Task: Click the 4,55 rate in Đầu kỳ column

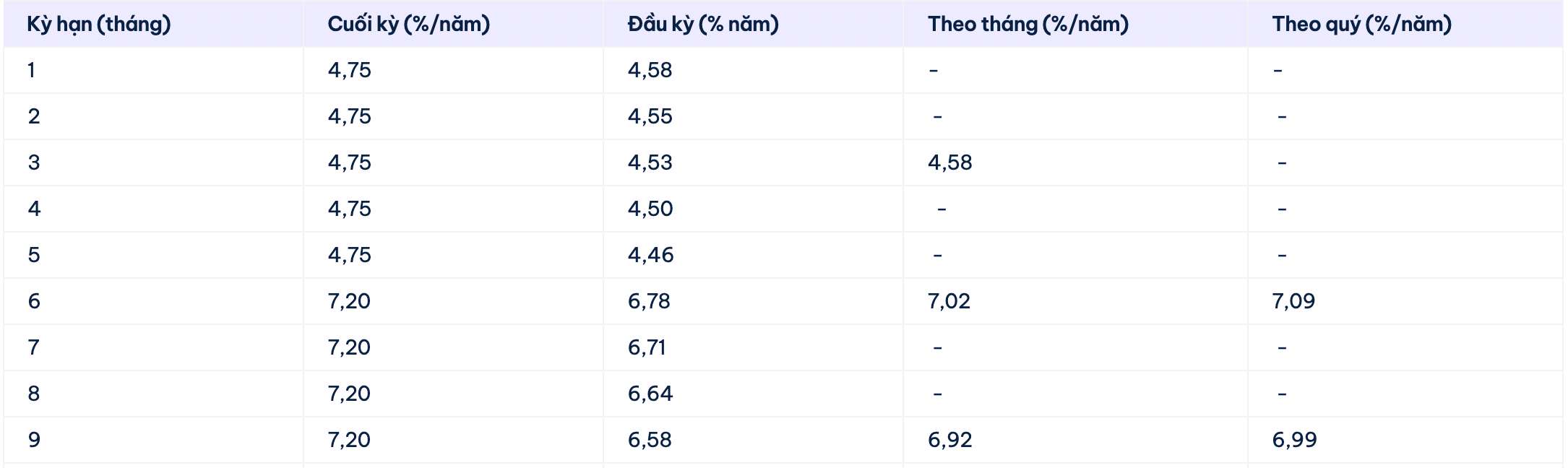Action: [x=650, y=116]
